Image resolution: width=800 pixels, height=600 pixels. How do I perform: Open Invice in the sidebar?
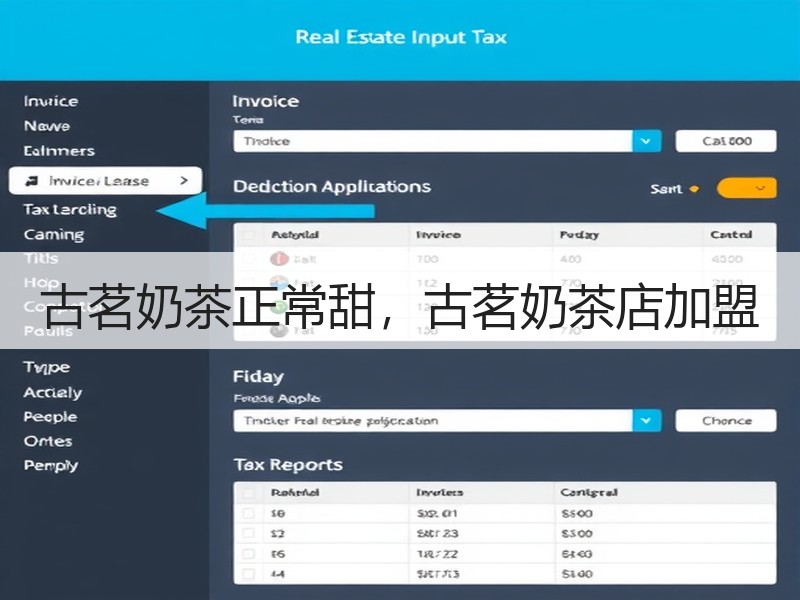click(x=51, y=101)
